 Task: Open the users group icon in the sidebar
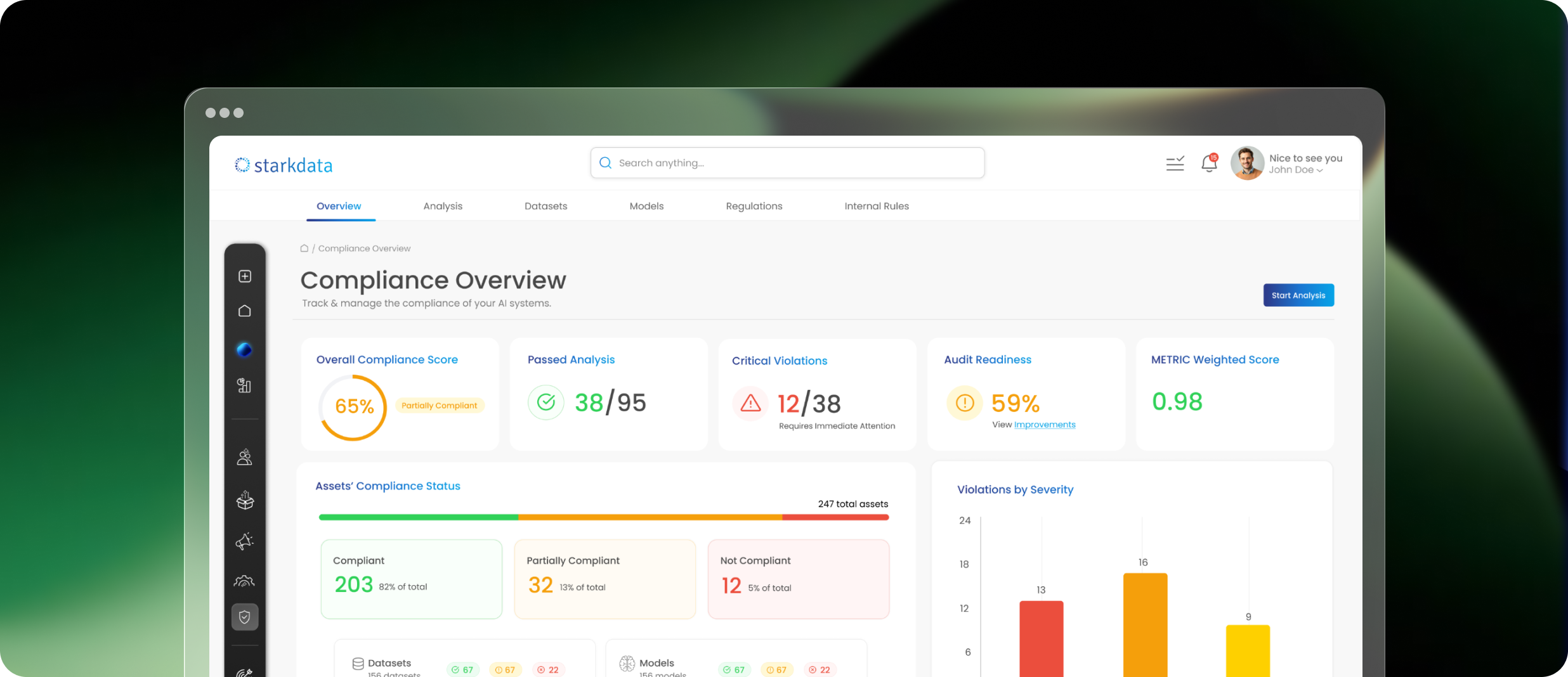(x=245, y=457)
